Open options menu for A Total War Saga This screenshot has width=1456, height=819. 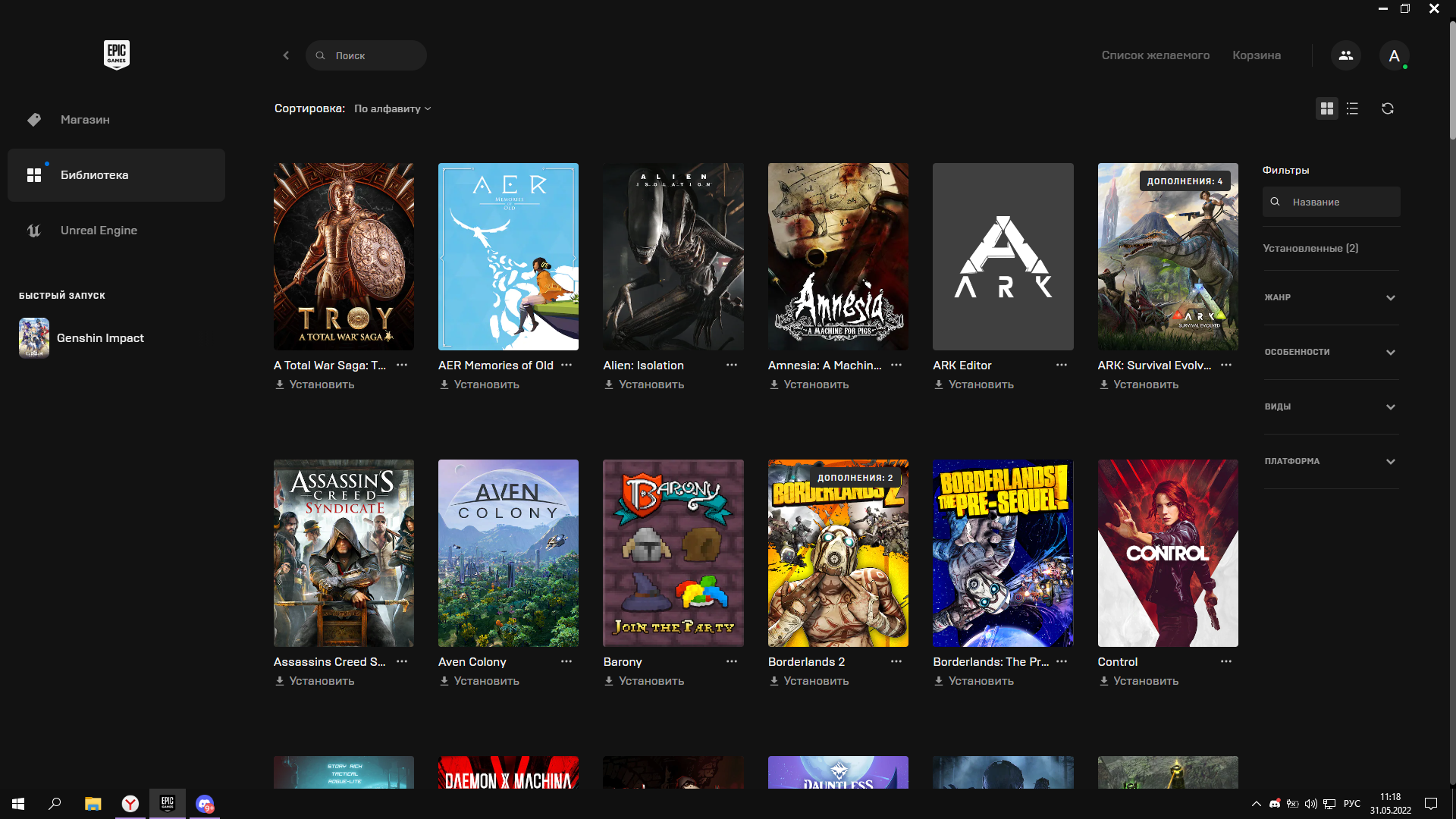(402, 365)
